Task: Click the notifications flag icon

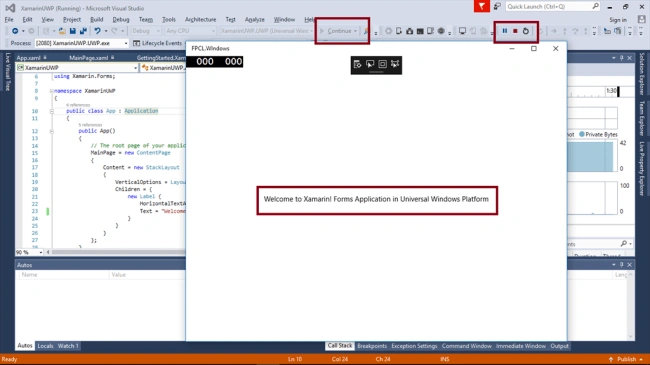Action: click(482, 6)
